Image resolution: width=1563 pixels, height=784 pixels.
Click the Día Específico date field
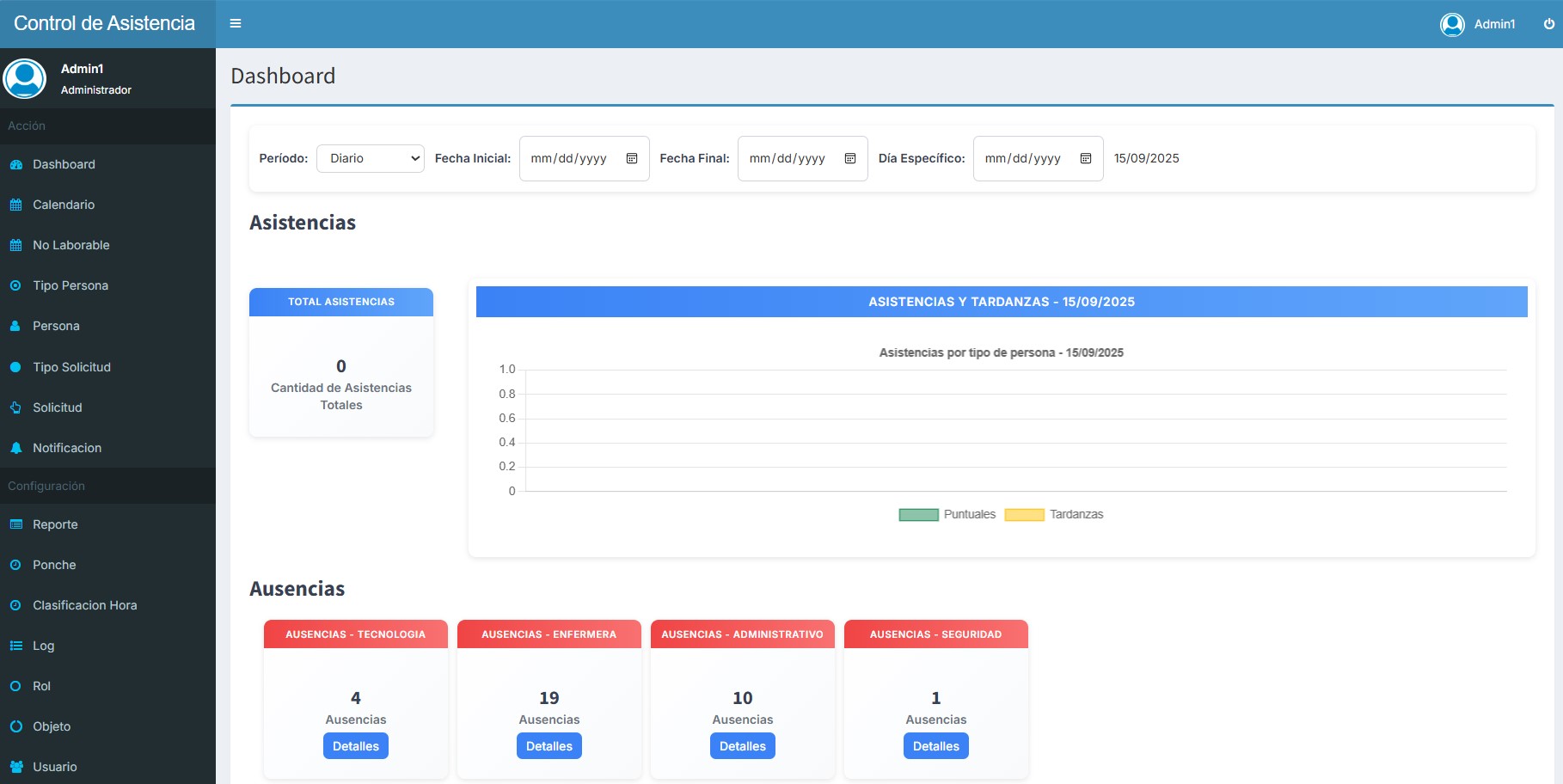click(x=1039, y=158)
